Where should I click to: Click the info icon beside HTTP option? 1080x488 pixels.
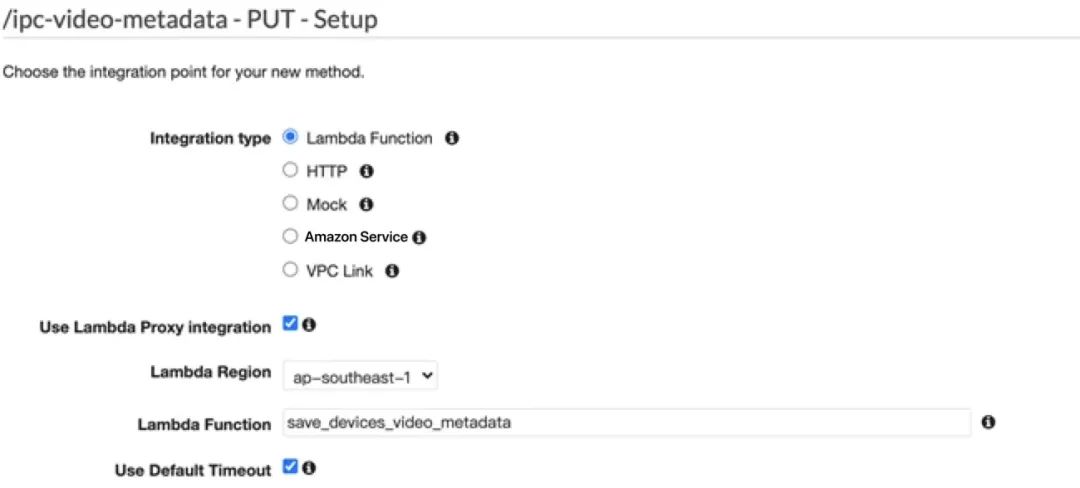[367, 171]
